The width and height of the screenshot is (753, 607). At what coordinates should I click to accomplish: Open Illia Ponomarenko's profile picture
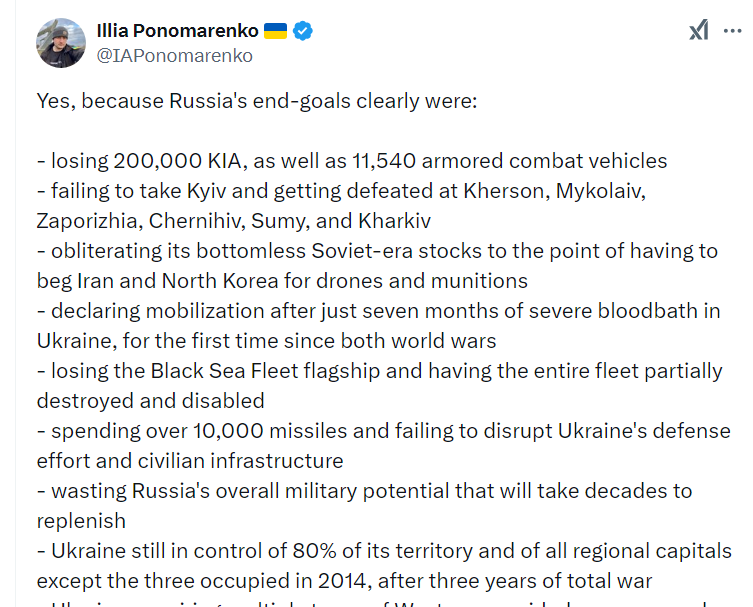click(x=61, y=43)
